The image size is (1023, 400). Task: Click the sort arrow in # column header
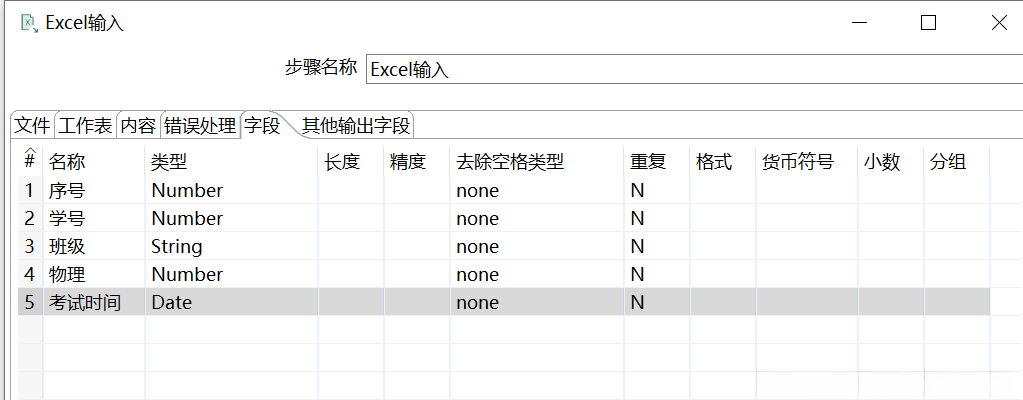click(30, 153)
